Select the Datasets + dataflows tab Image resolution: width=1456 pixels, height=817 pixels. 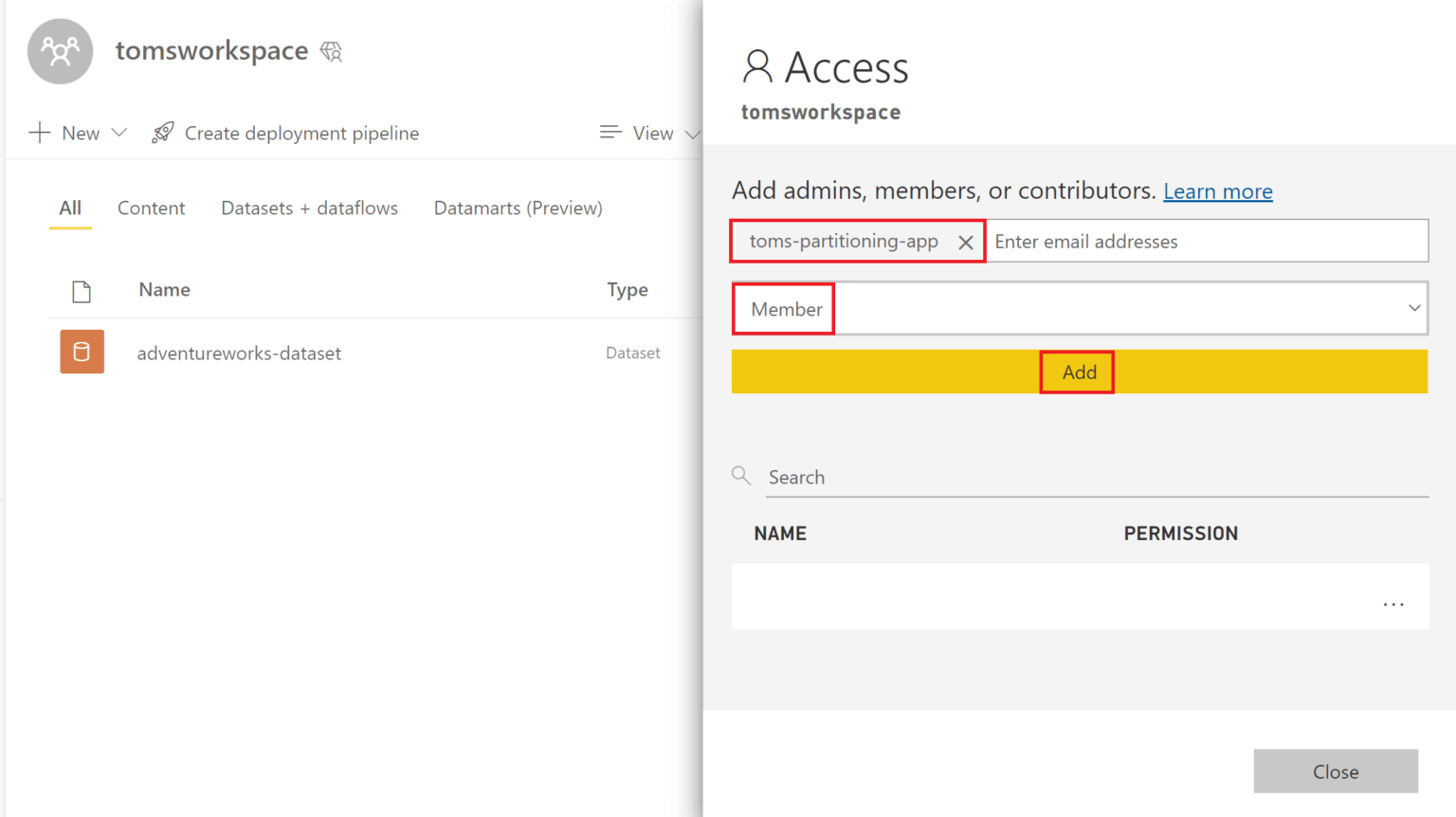coord(309,208)
